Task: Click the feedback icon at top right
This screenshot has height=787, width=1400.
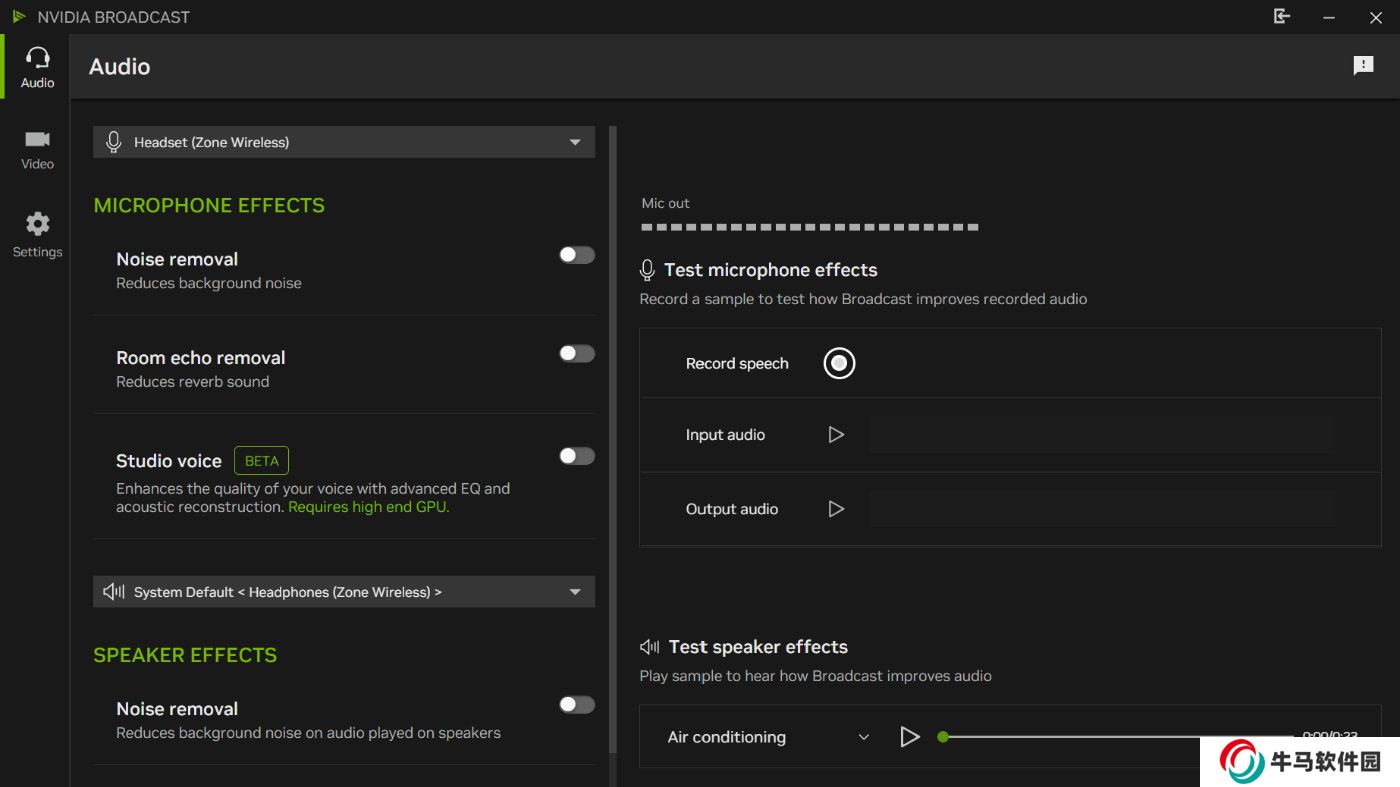Action: [1363, 66]
